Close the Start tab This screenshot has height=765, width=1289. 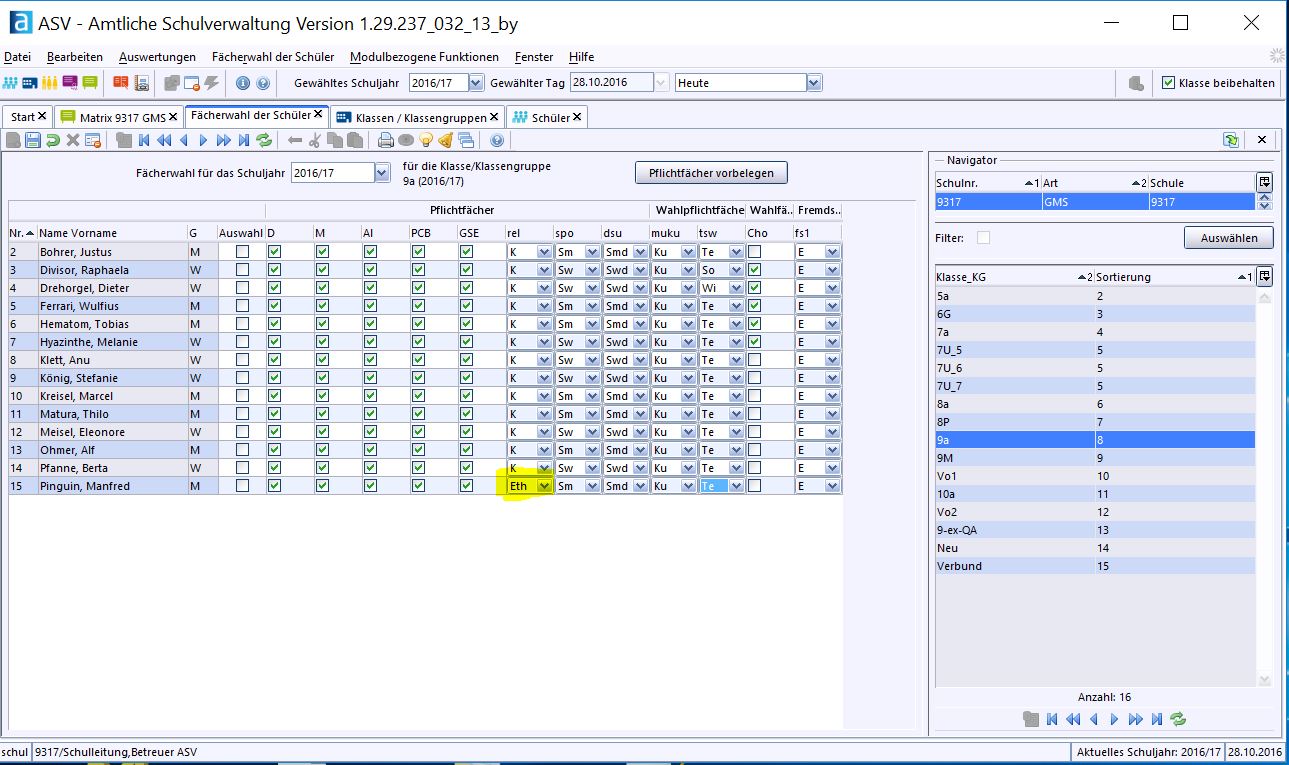[42, 117]
